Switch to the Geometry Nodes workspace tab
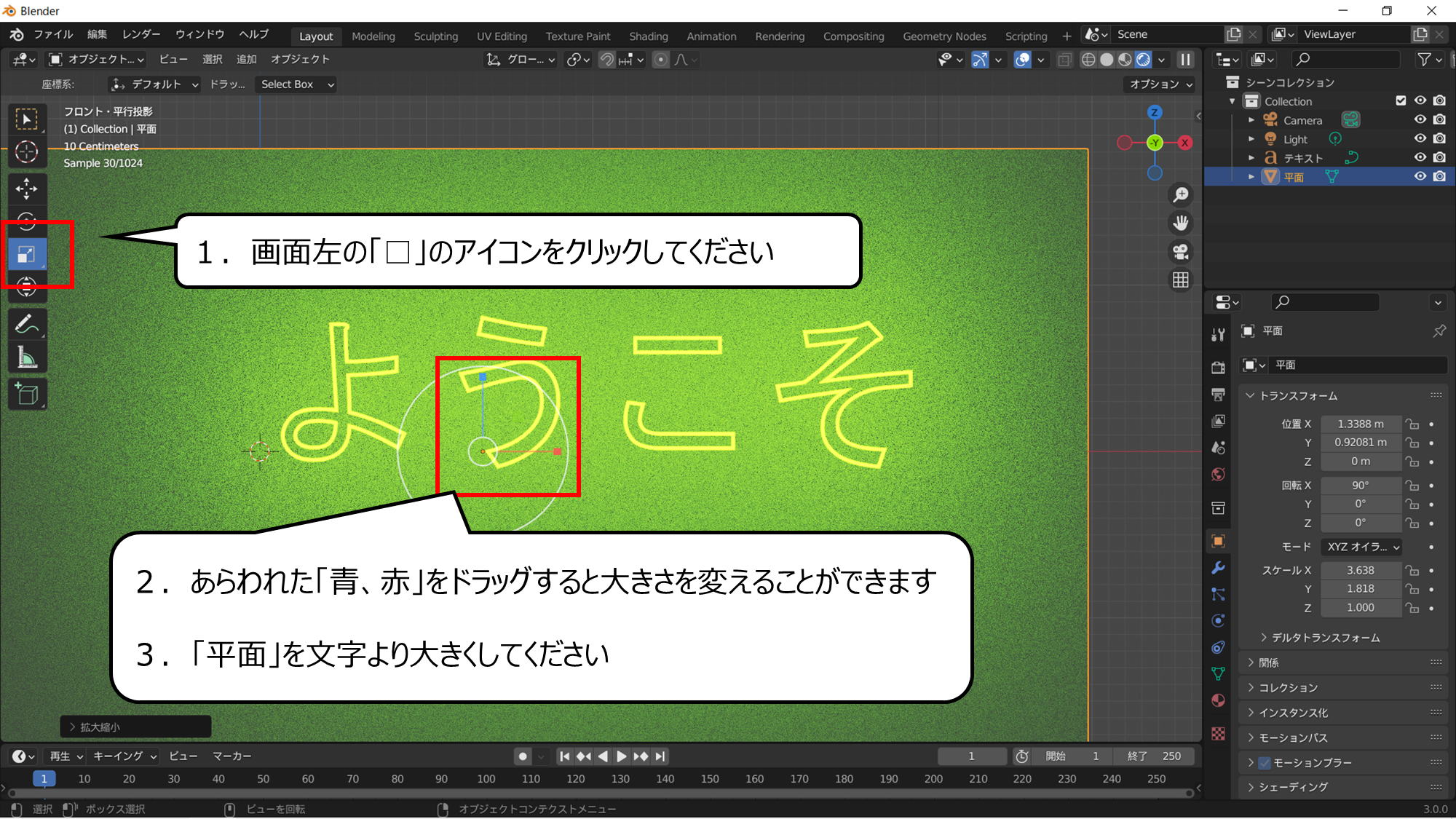This screenshot has width=1456, height=819. point(944,36)
